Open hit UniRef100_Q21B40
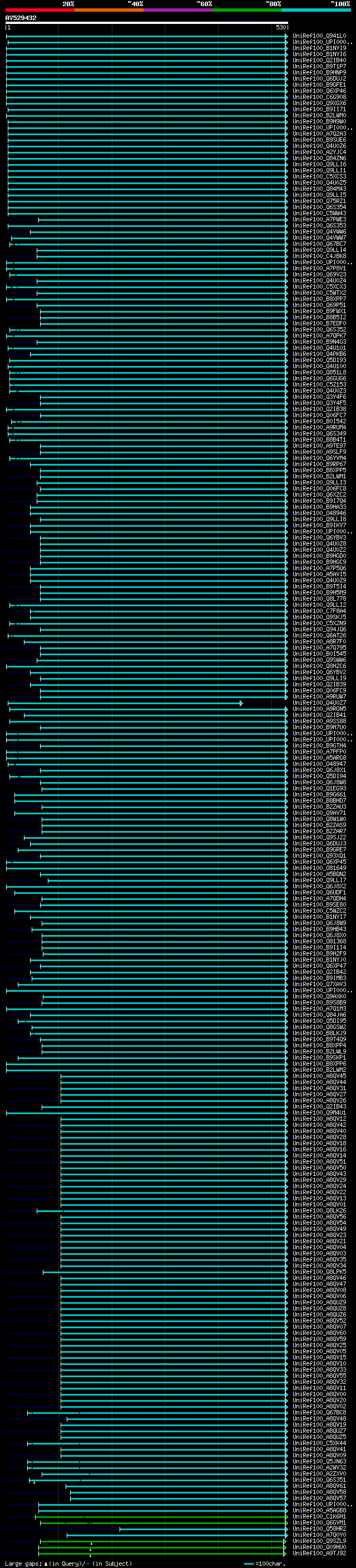The image size is (356, 1568). pyautogui.click(x=319, y=60)
